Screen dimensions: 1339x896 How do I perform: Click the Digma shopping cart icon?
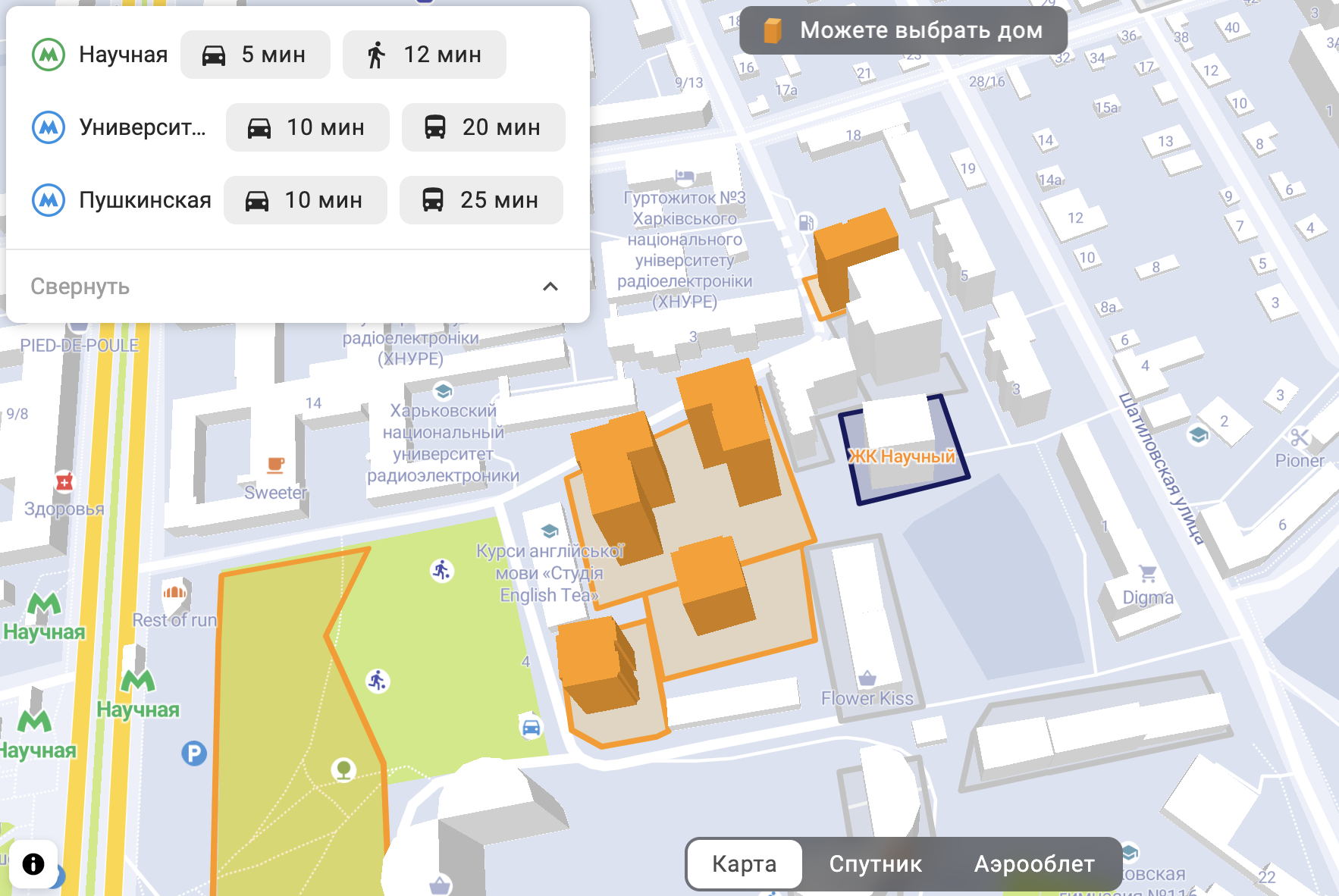(1148, 574)
